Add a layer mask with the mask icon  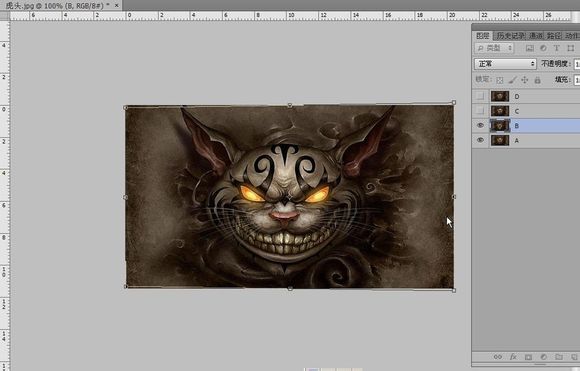[x=528, y=357]
